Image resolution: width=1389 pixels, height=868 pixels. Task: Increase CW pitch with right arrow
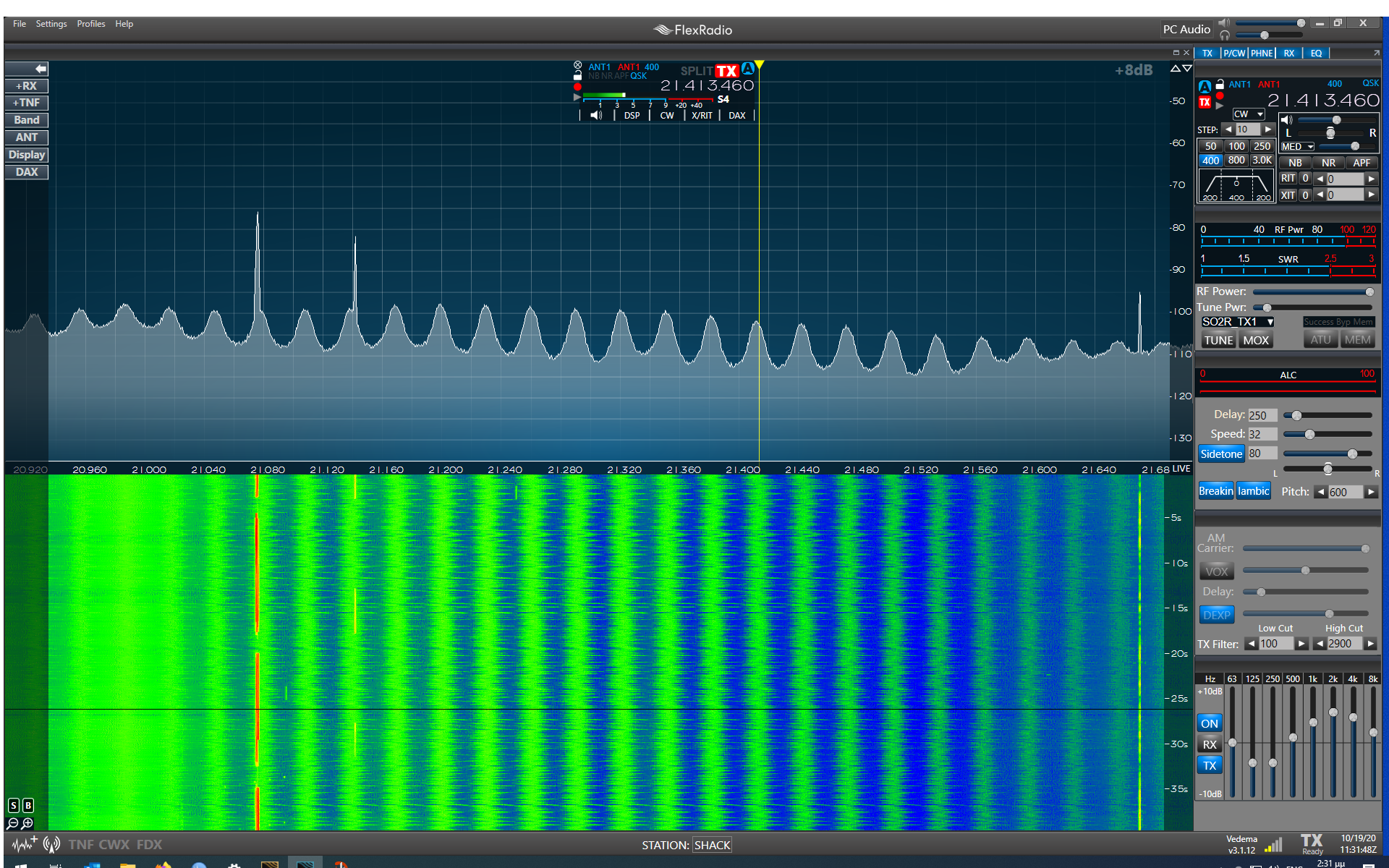1371,492
